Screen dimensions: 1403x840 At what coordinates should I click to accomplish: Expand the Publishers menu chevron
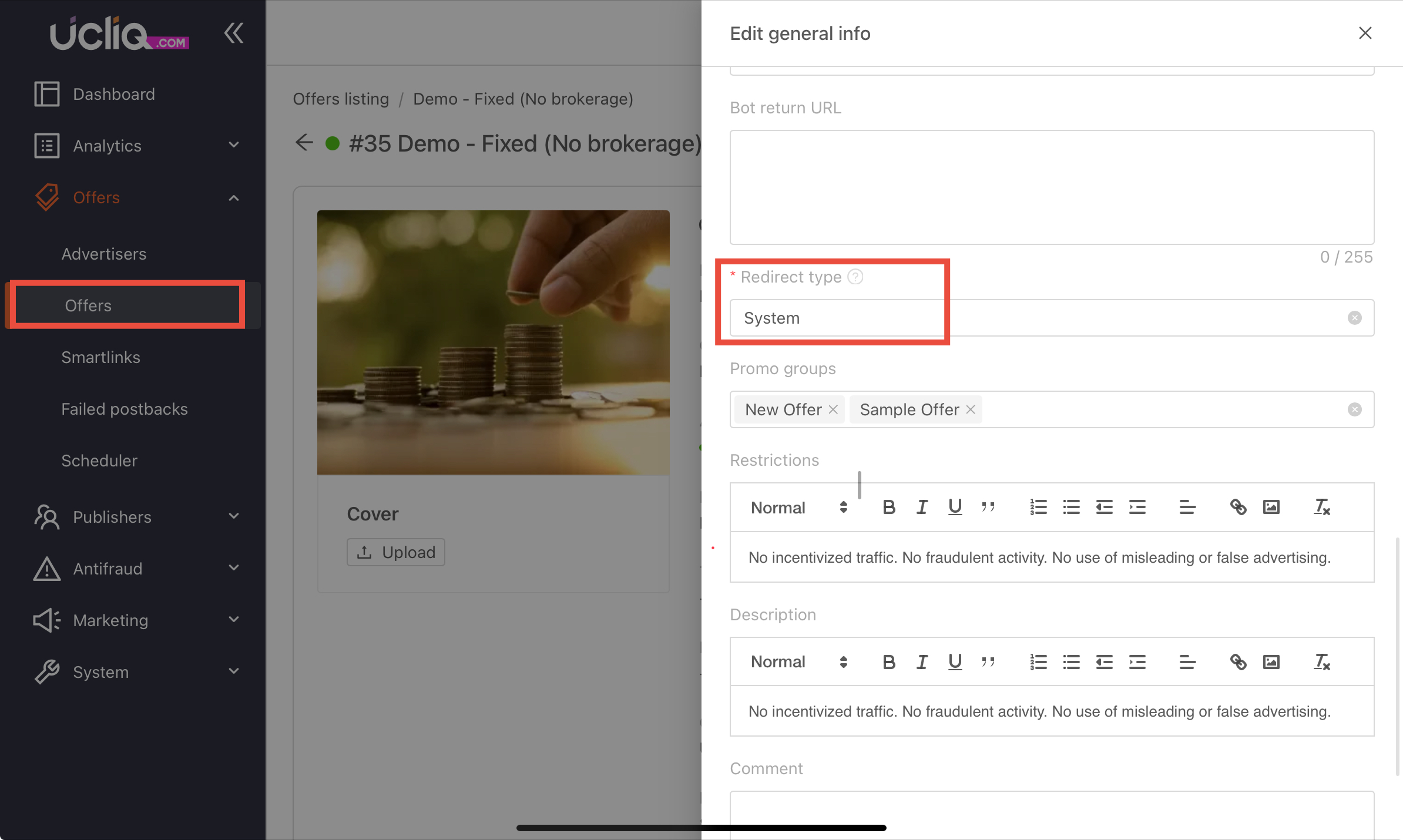click(234, 516)
